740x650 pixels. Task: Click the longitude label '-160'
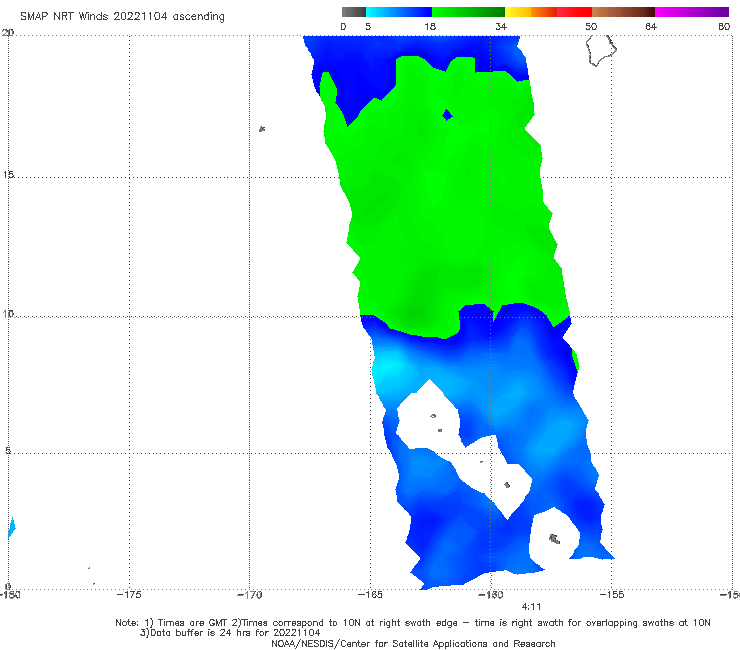coord(490,595)
